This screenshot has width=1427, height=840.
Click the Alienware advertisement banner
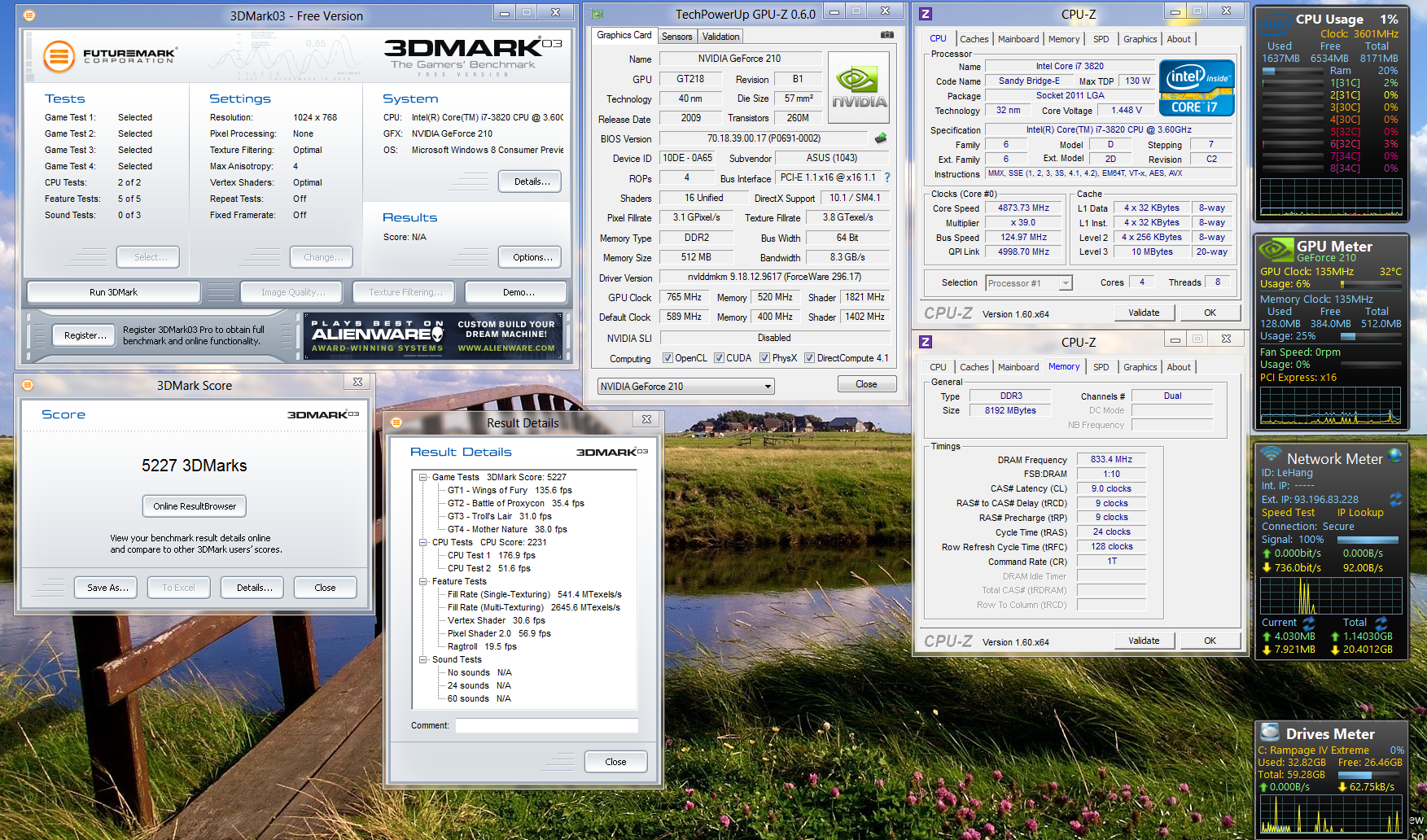(435, 336)
